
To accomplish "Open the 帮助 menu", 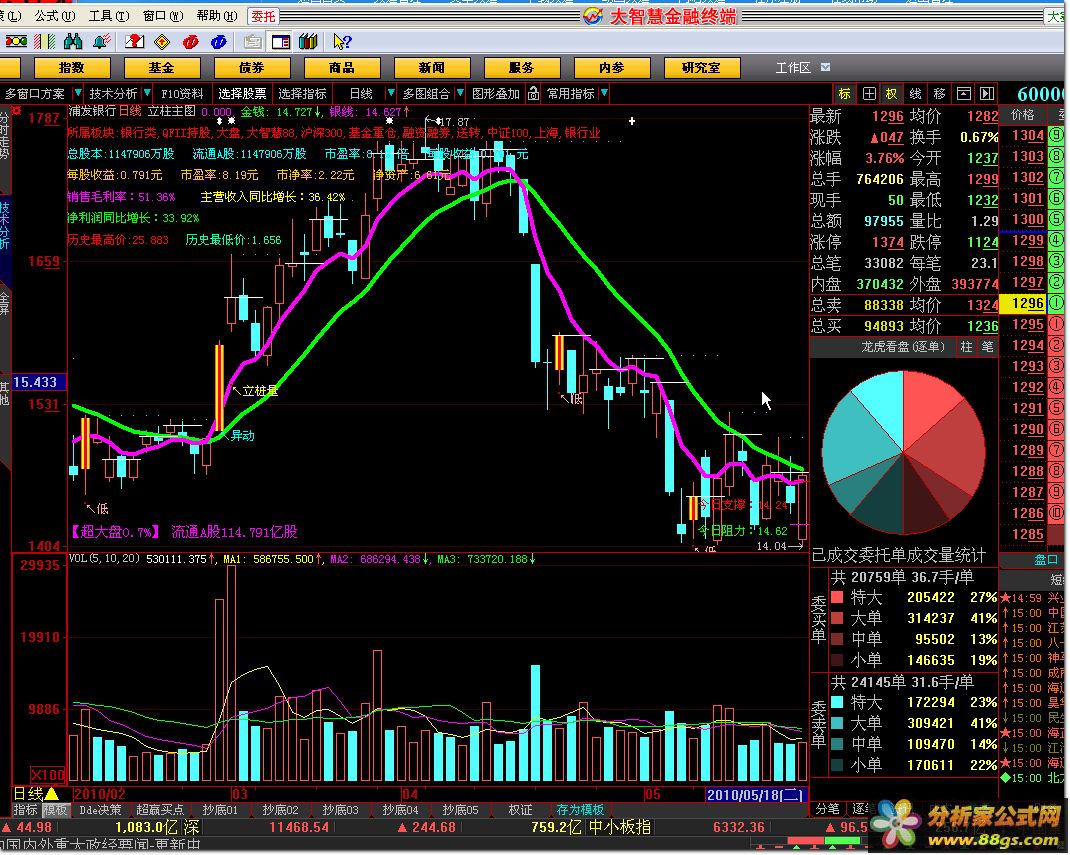I will coord(216,16).
